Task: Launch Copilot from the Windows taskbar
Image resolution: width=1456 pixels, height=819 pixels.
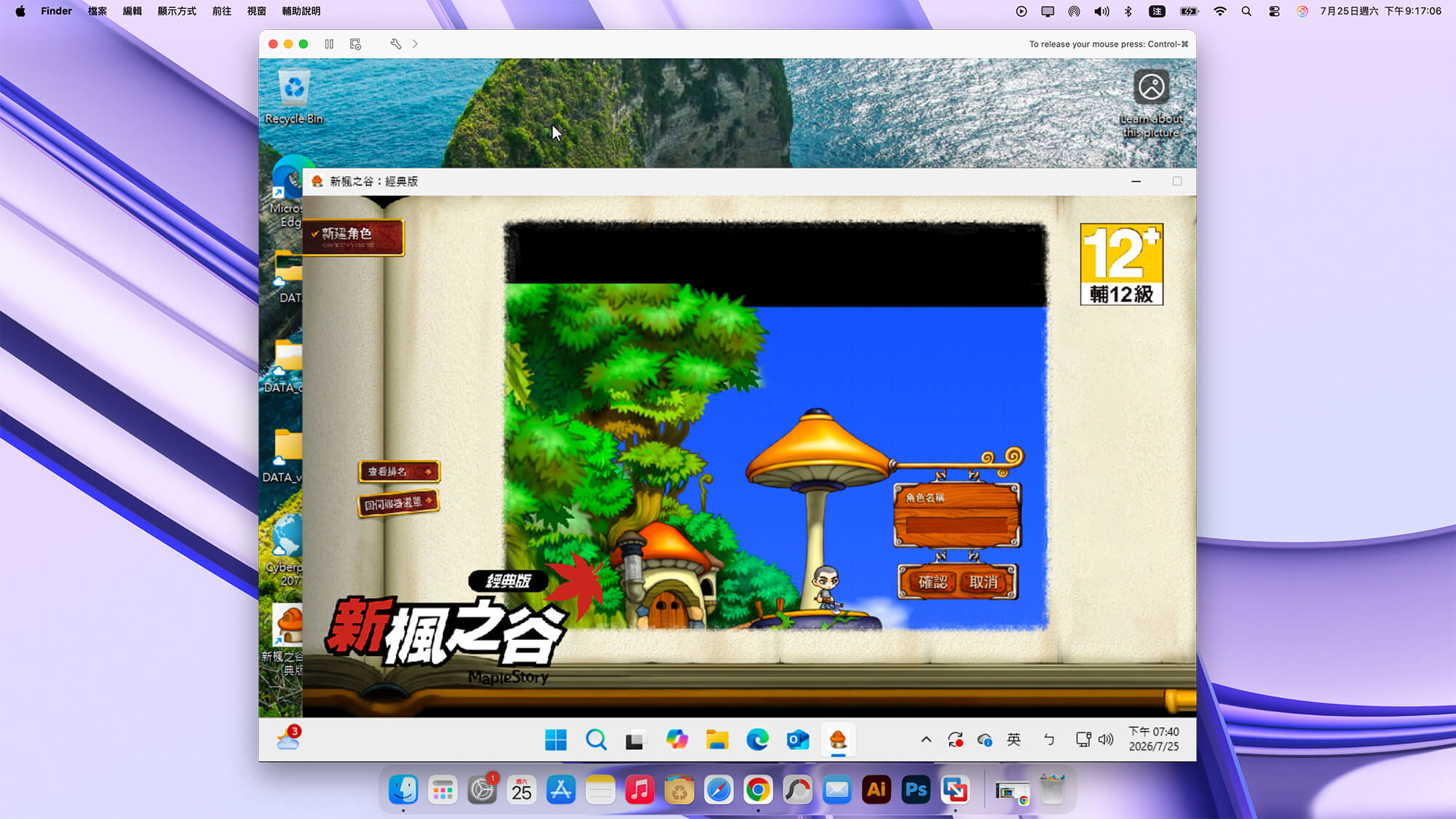Action: click(x=676, y=740)
